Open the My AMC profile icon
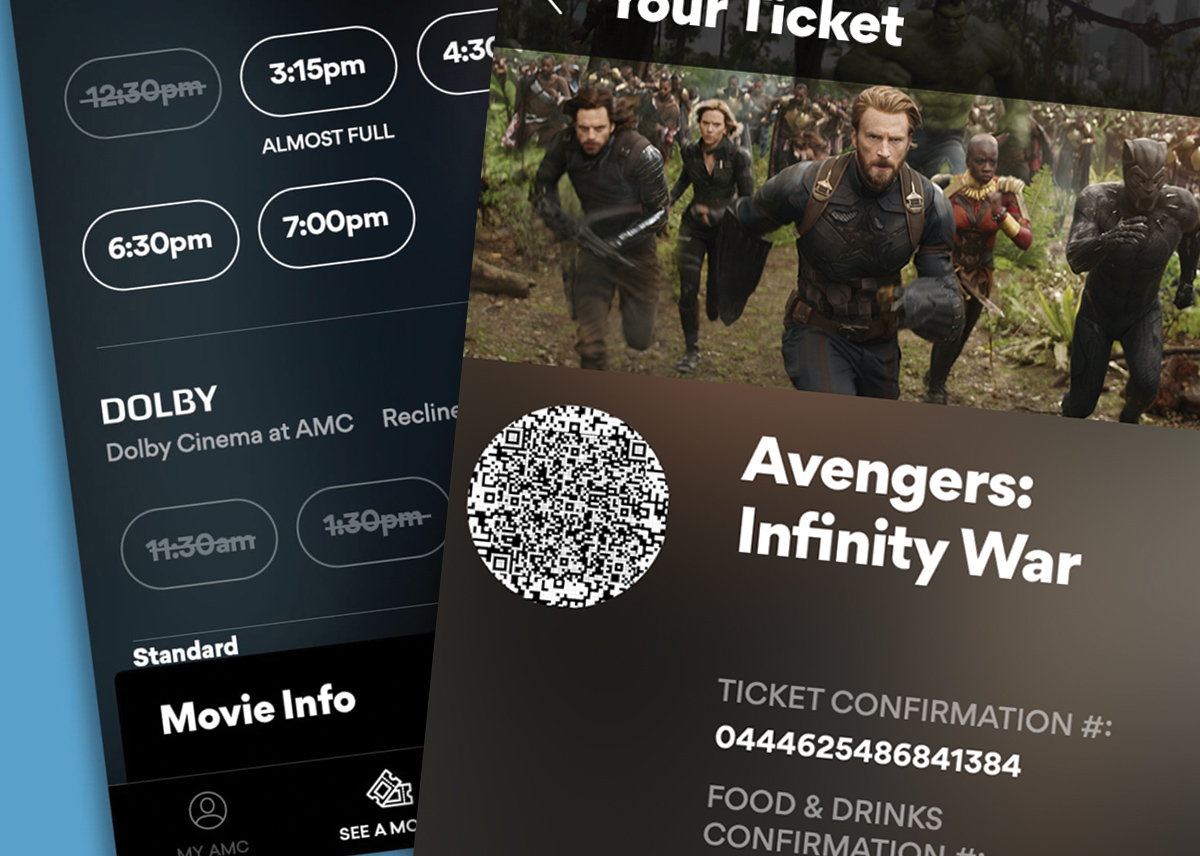The width and height of the screenshot is (1200, 856). [208, 810]
